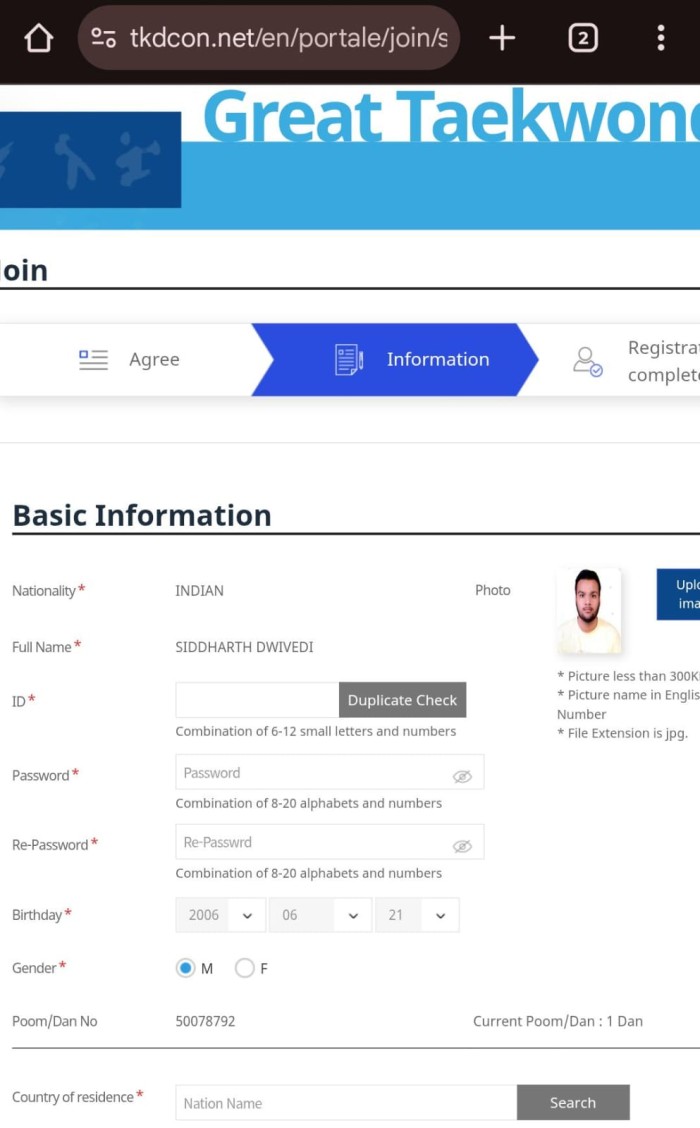The width and height of the screenshot is (700, 1128).
Task: Open the tab switcher showing 2 tabs
Action: pos(582,39)
